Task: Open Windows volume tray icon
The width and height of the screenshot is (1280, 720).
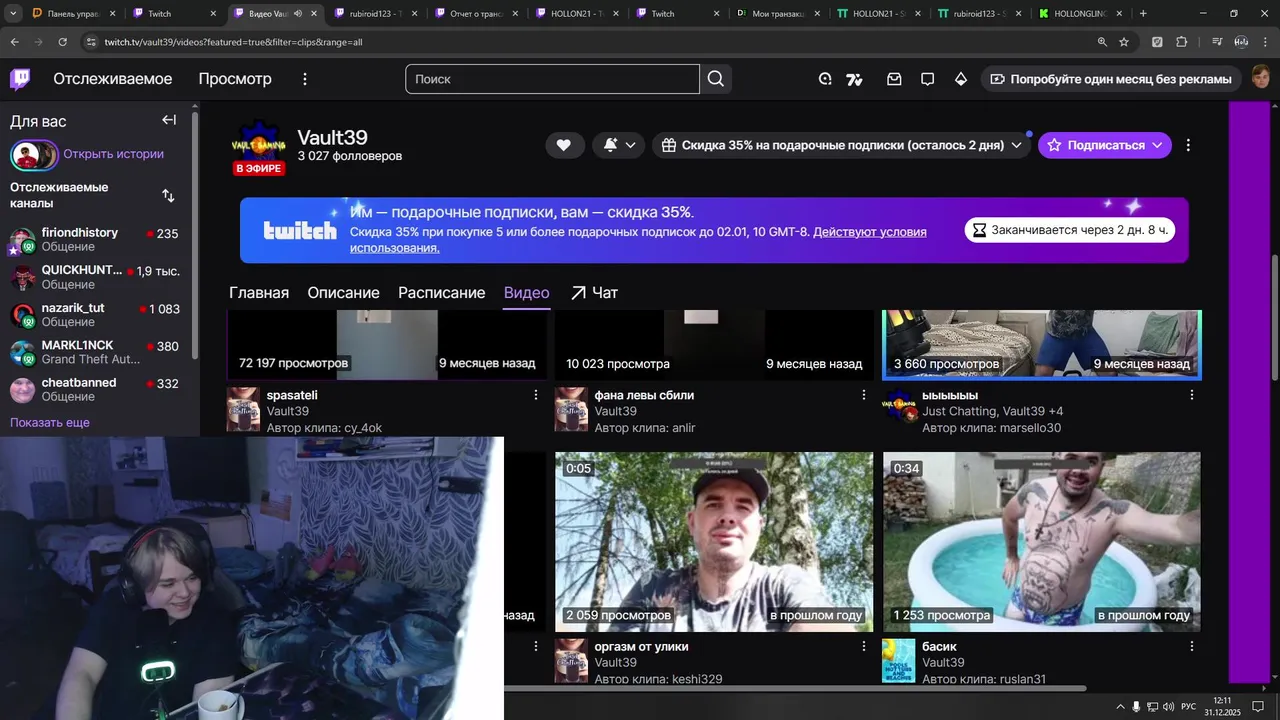Action: click(1167, 707)
